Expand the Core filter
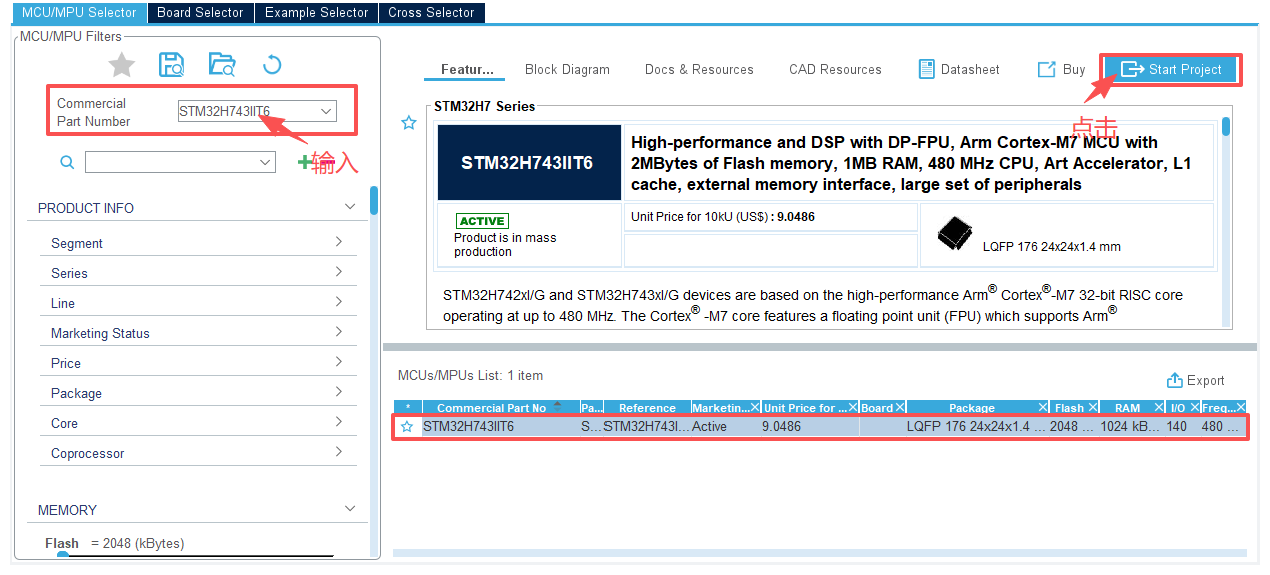 point(339,422)
